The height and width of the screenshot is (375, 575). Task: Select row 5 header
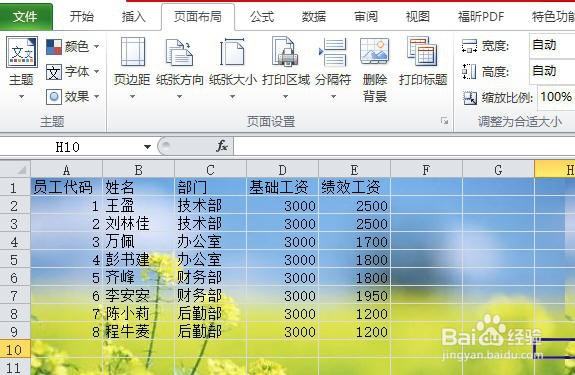(x=15, y=260)
